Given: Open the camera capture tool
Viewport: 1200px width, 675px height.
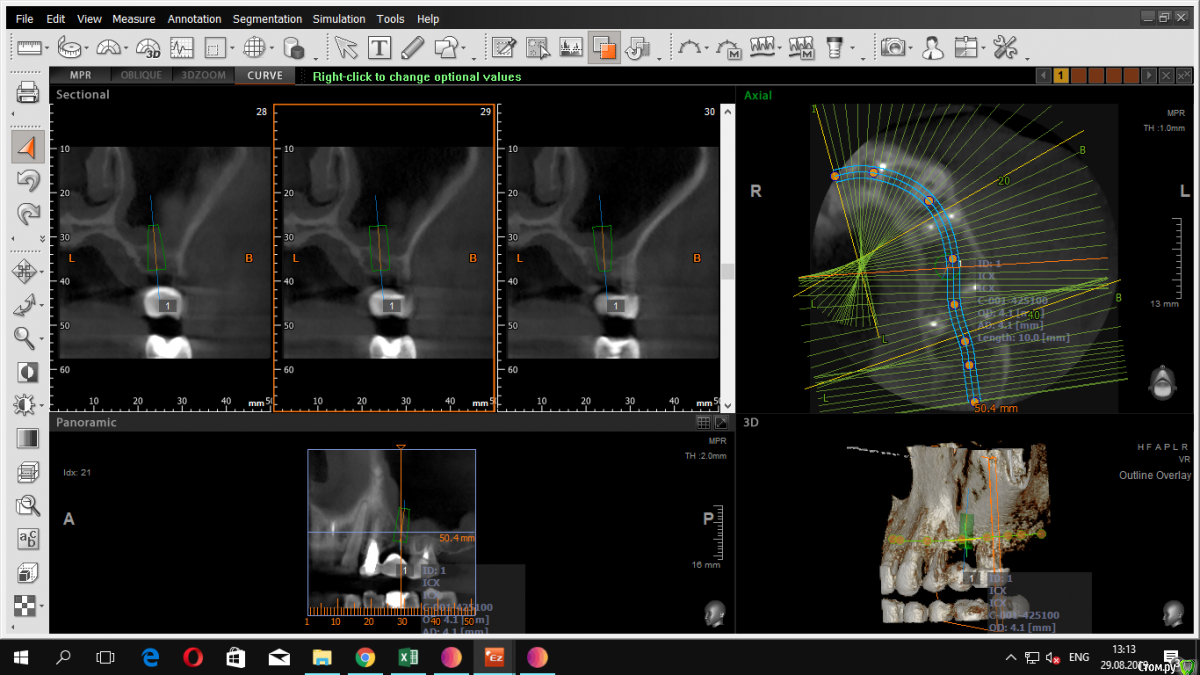Looking at the screenshot, I should (893, 47).
